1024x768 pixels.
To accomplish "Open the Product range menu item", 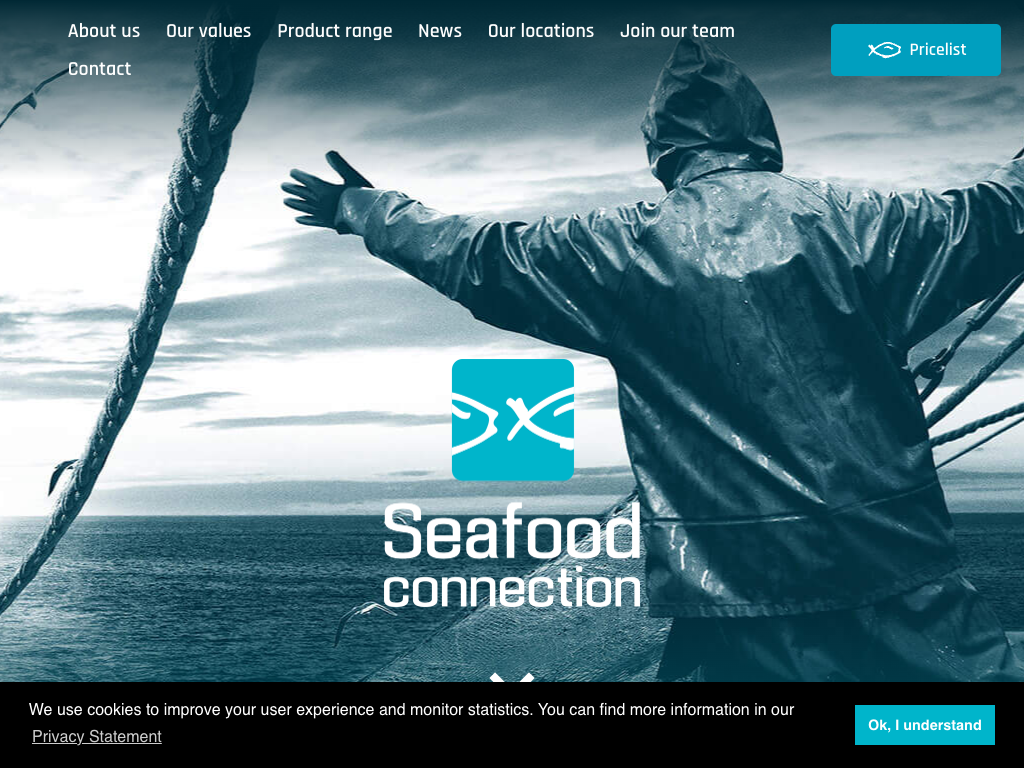I will click(x=335, y=31).
